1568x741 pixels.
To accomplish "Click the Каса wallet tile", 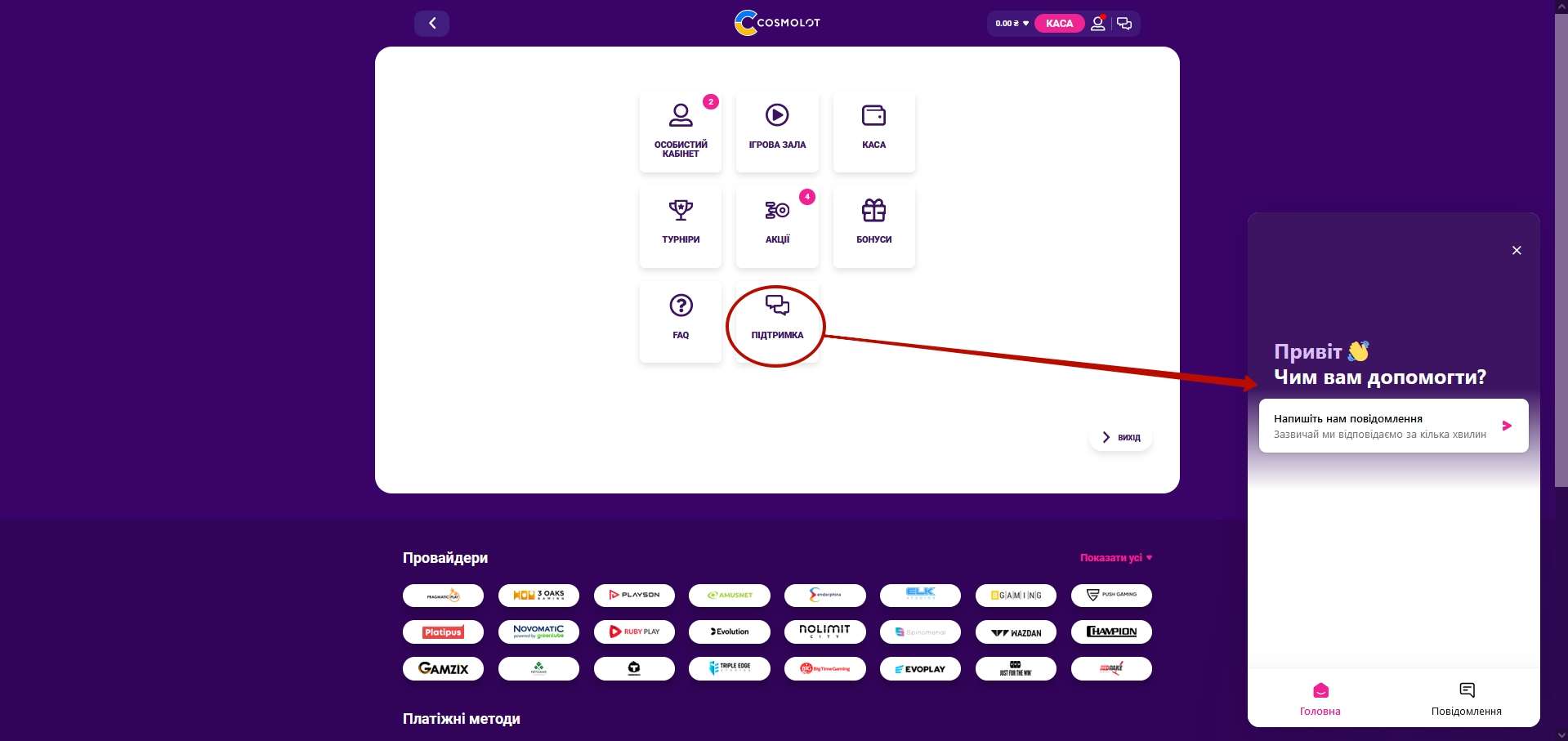I will (873, 131).
